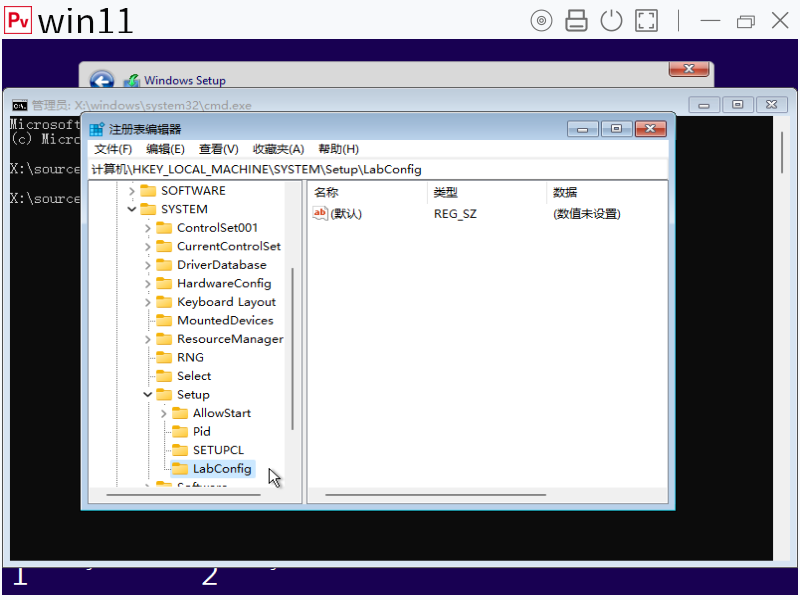This screenshot has width=800, height=600.
Task: Click the MountedDevices folder icon
Action: tap(164, 320)
